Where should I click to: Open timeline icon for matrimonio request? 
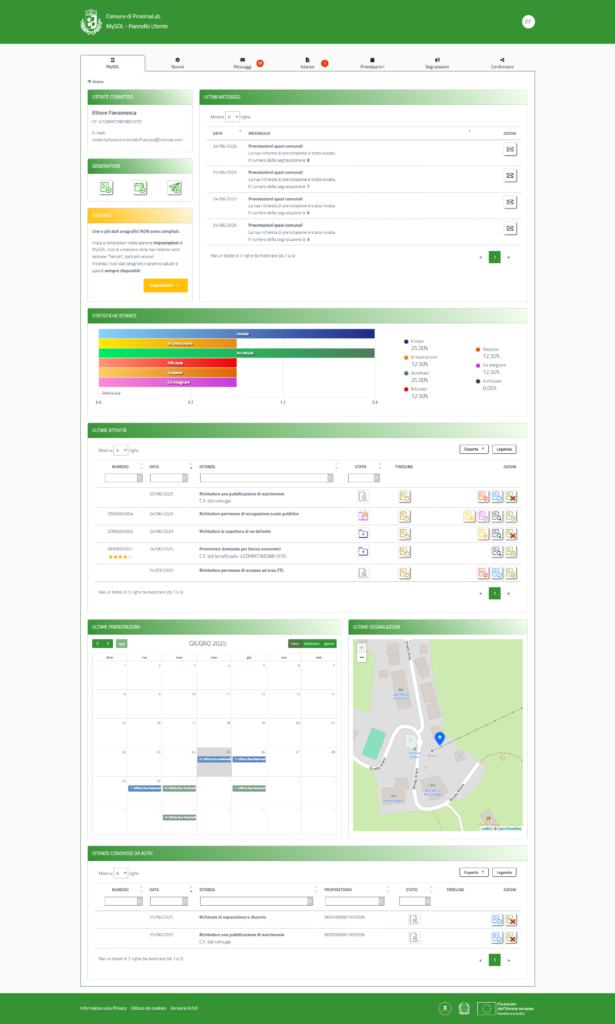tap(405, 496)
